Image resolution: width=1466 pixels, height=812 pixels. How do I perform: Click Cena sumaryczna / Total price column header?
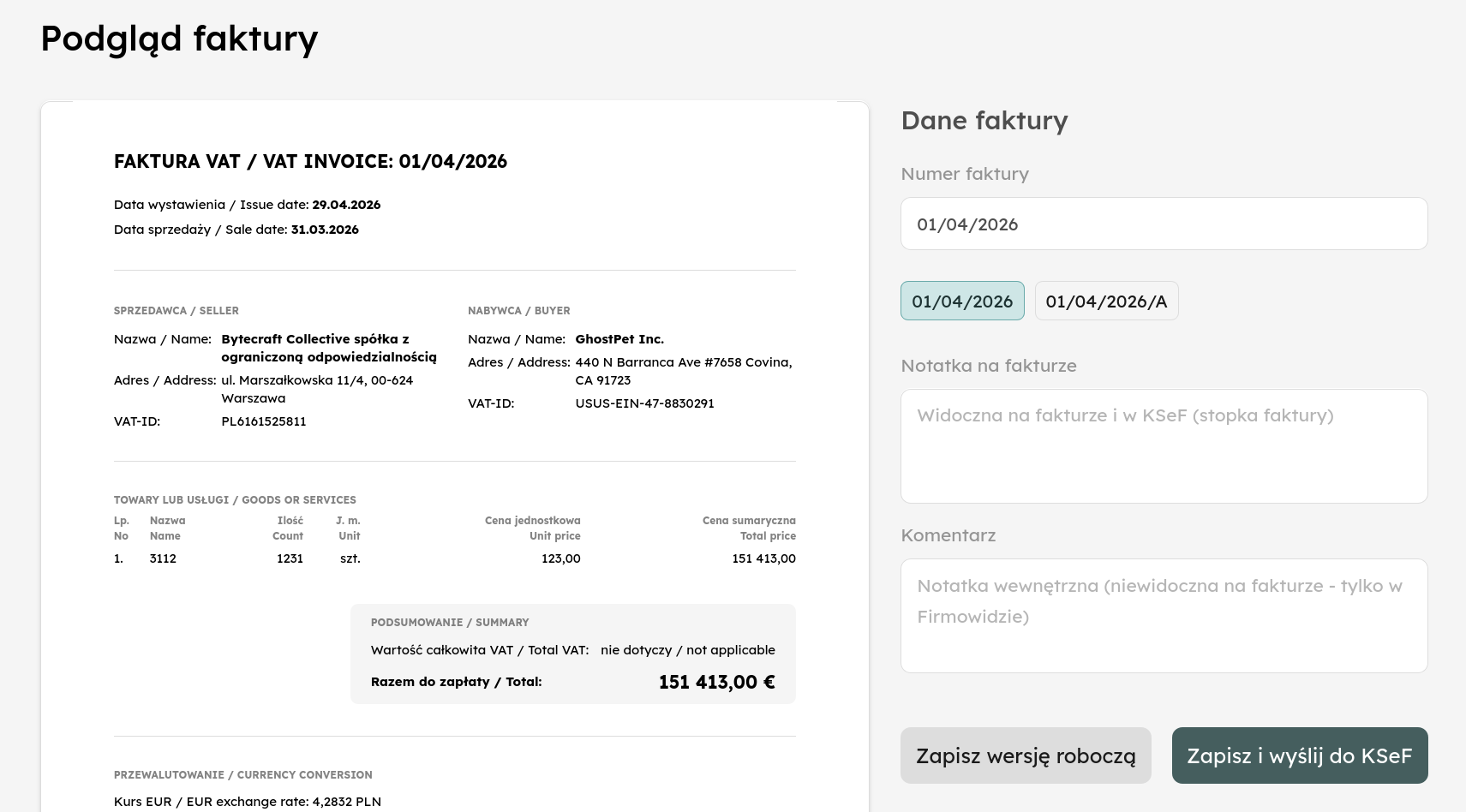(749, 528)
